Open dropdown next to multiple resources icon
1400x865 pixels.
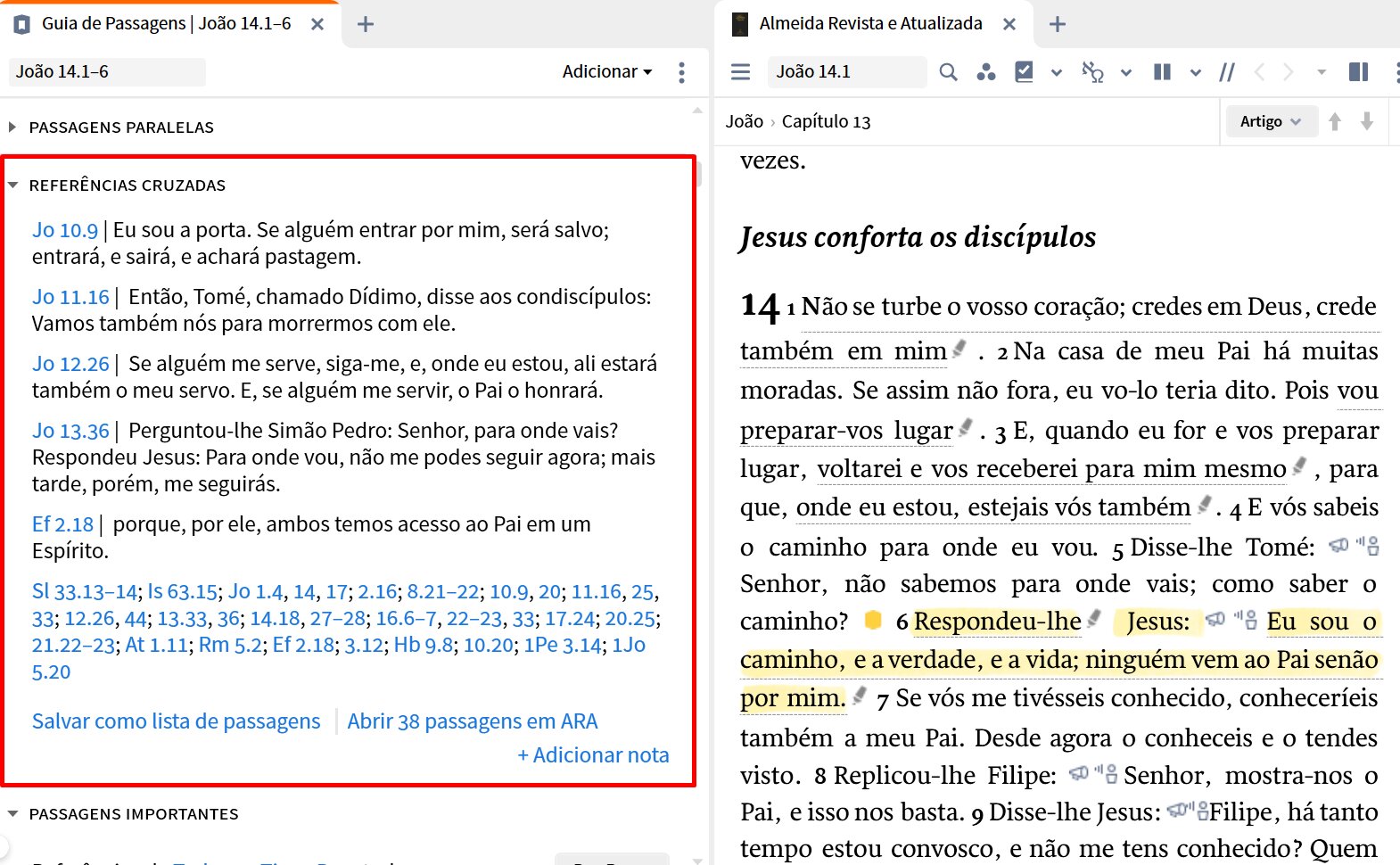pyautogui.click(x=1196, y=72)
